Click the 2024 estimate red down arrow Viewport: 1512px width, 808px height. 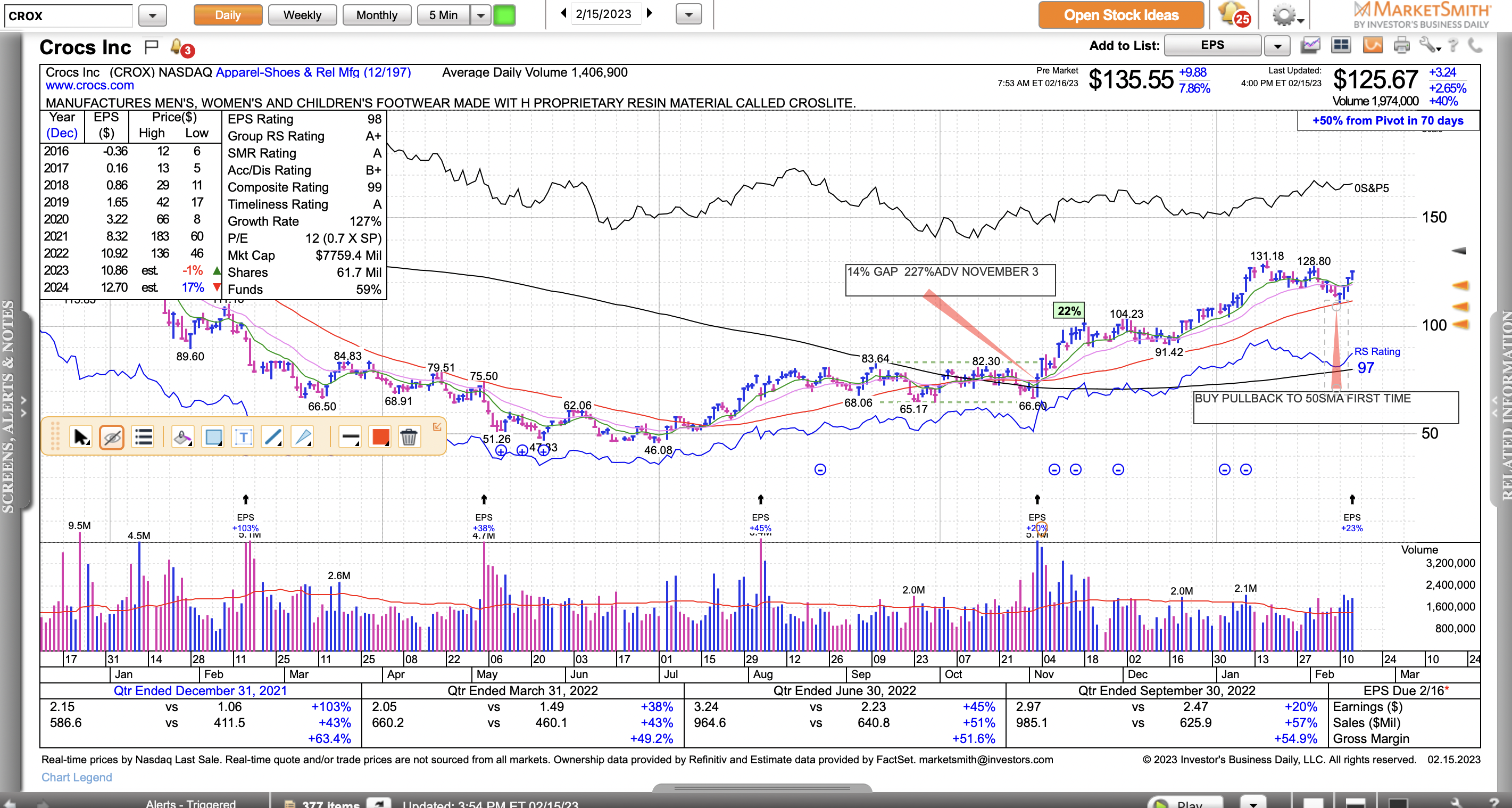(217, 288)
